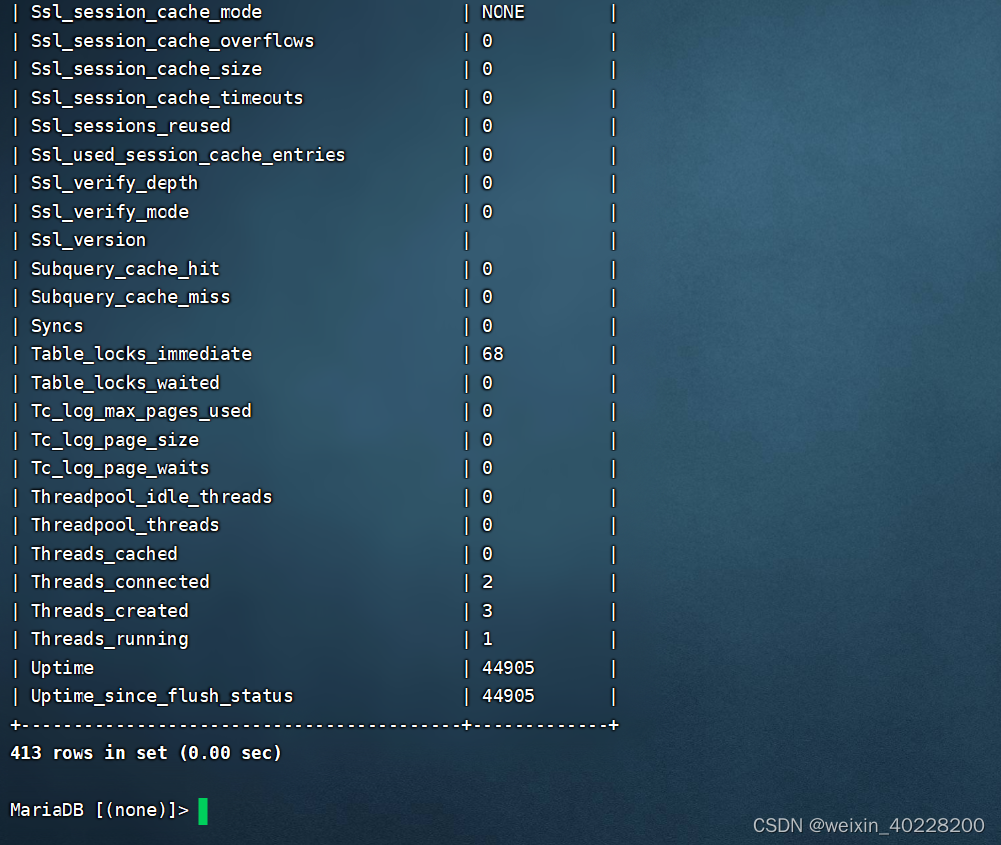Click Table_locks_immediate variable name

[141, 354]
